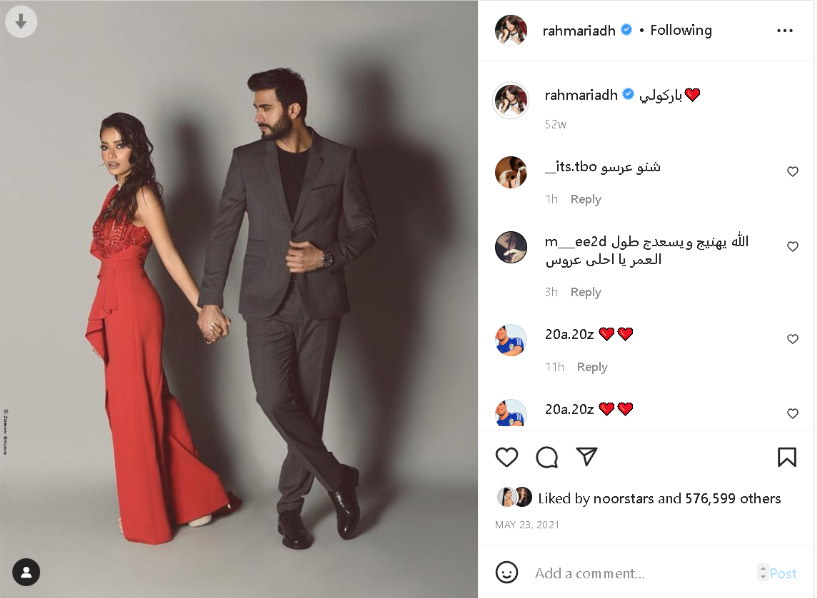Reply to the 11h 20a.20z comment
Image resolution: width=817 pixels, height=598 pixels.
click(592, 367)
